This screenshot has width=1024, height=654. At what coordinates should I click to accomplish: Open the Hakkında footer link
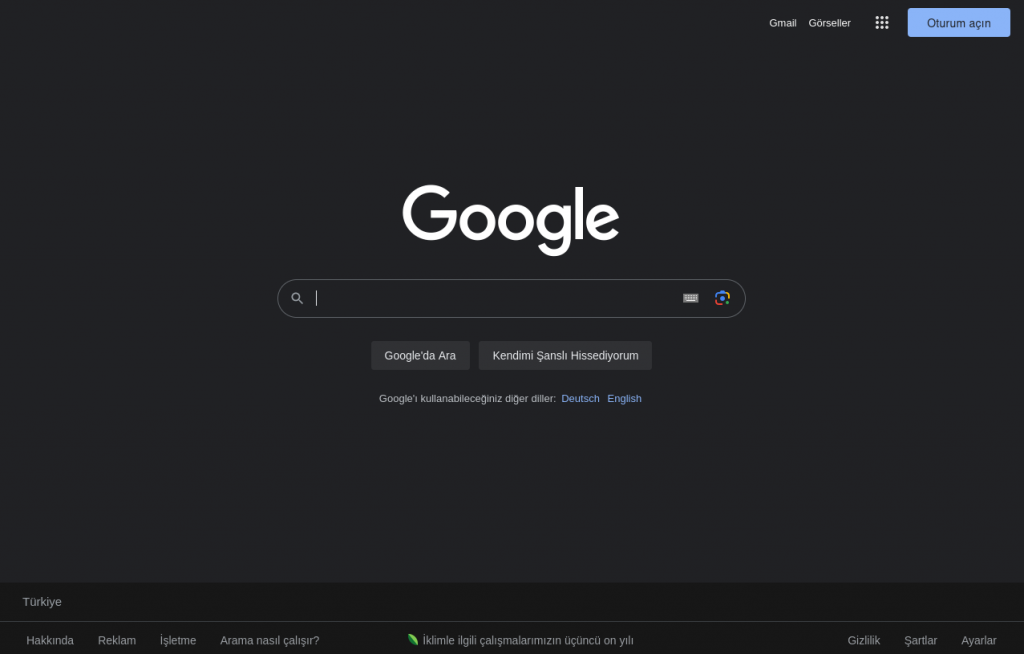coord(50,640)
